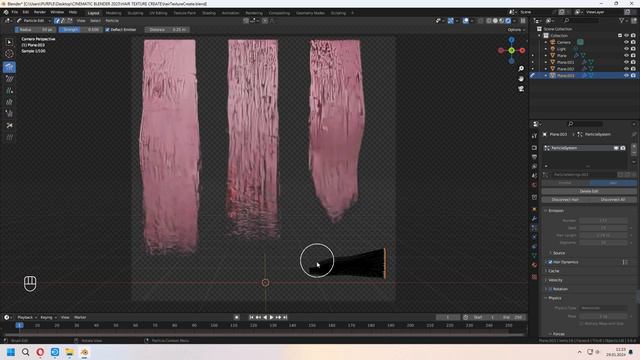
Task: Select the Comb brush tool
Action: (9, 67)
